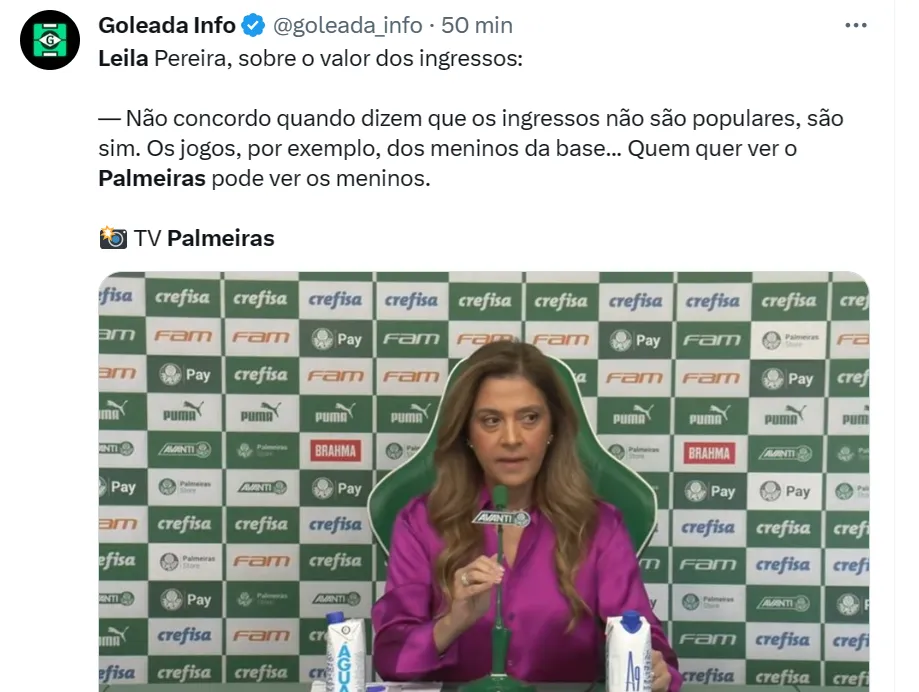This screenshot has height=692, width=919.
Task: Click the blue-capped carton on right
Action: tap(630, 652)
